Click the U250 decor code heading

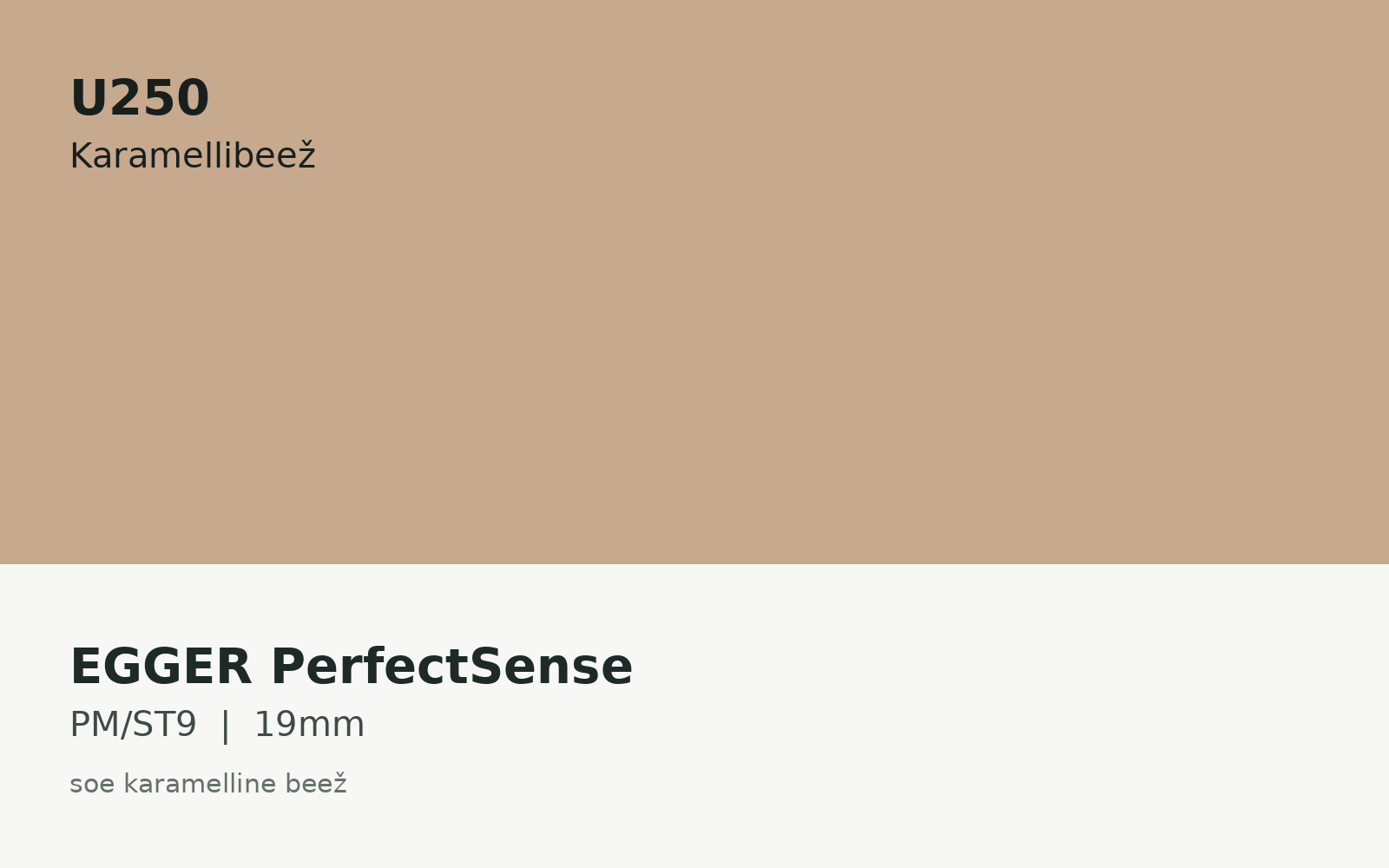140,98
